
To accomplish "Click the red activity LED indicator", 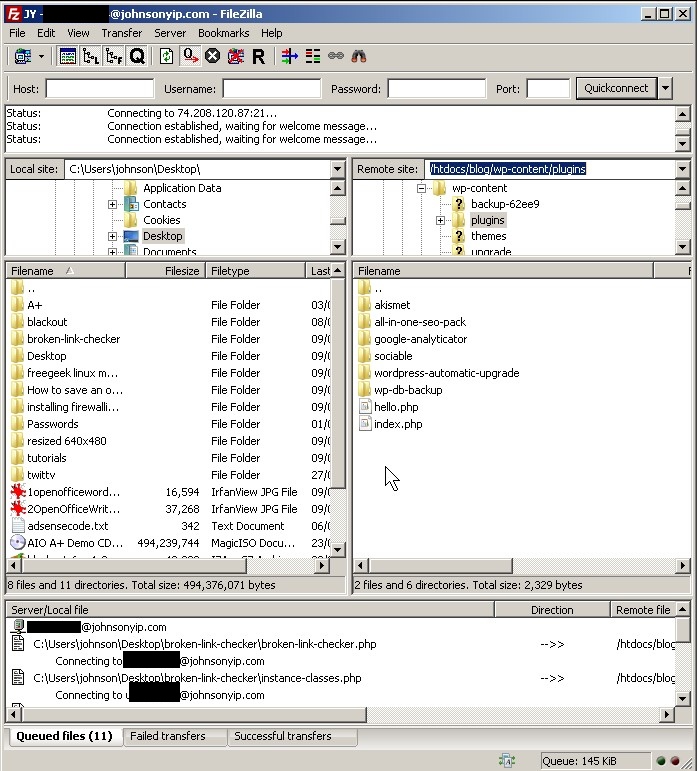I will 675,761.
